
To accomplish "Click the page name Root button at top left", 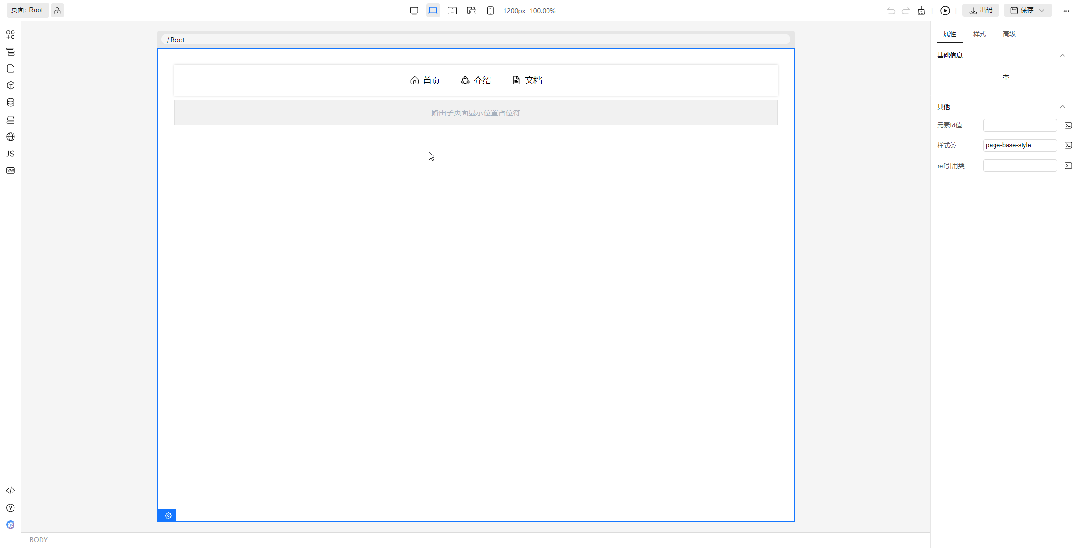I will coord(28,10).
